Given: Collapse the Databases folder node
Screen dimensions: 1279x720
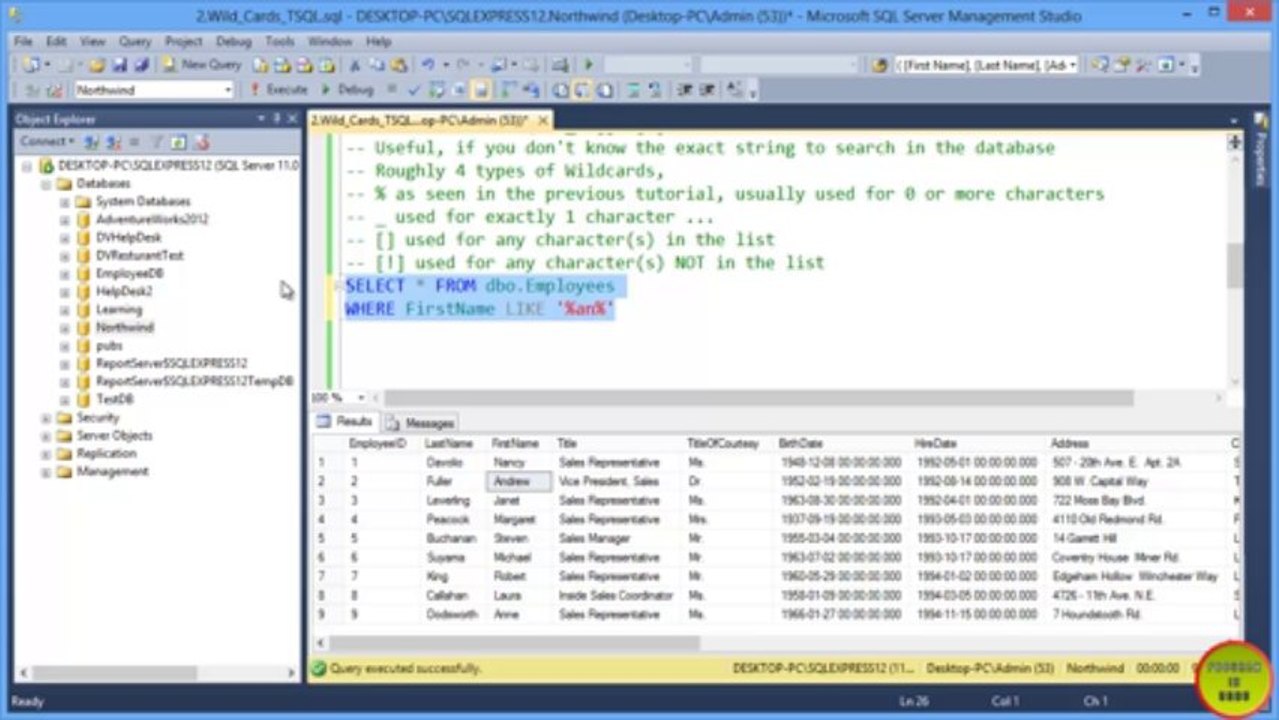Looking at the screenshot, I should click(x=46, y=184).
